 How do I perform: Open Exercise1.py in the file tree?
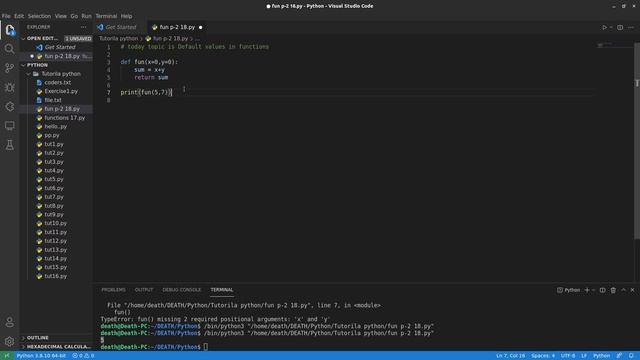pyautogui.click(x=61, y=91)
